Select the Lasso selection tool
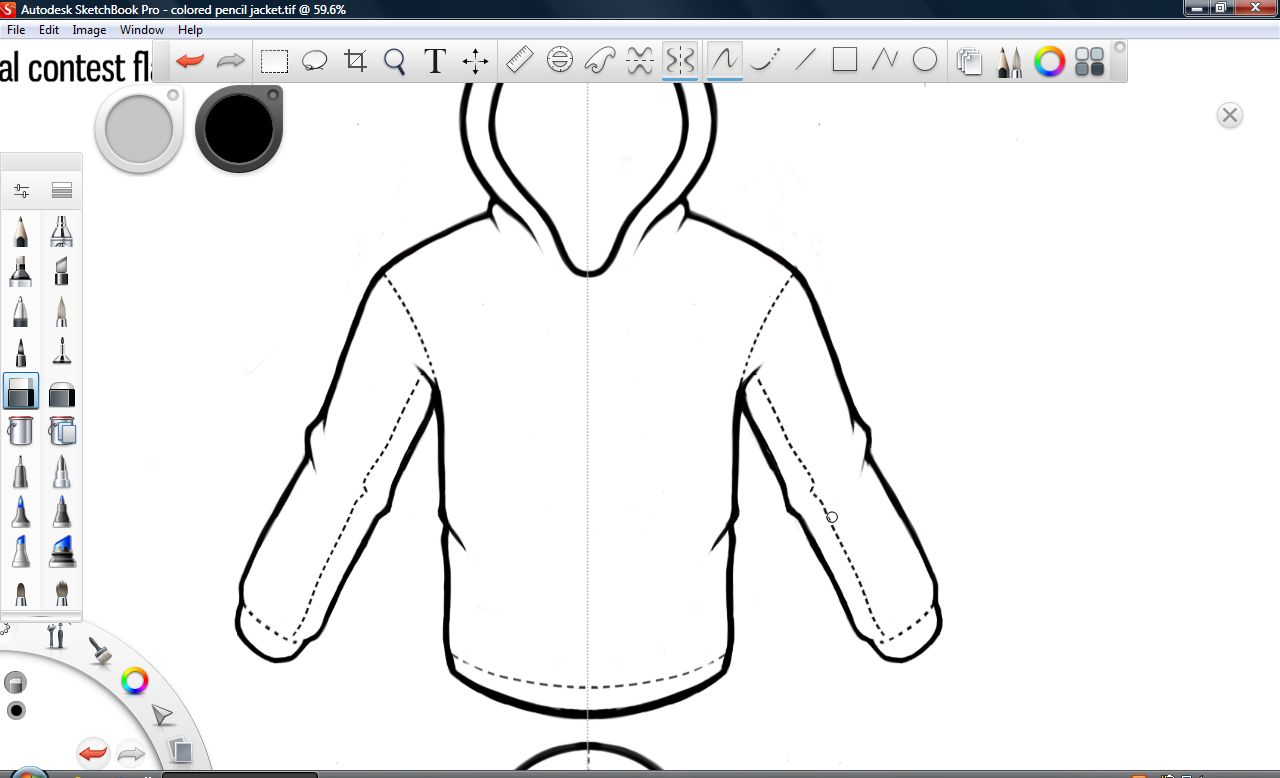The image size is (1280, 778). point(315,62)
